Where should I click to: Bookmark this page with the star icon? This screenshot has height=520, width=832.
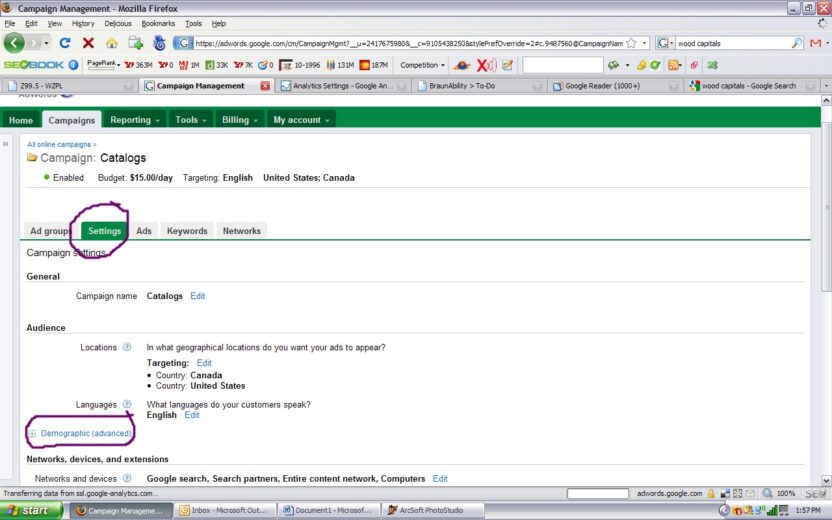coord(631,43)
